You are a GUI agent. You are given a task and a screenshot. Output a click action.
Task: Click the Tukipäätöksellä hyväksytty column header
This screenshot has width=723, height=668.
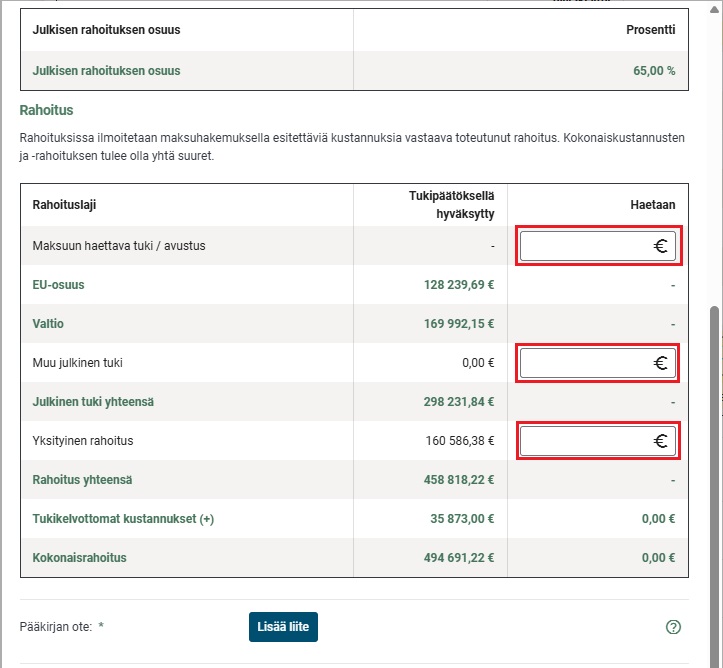point(451,205)
